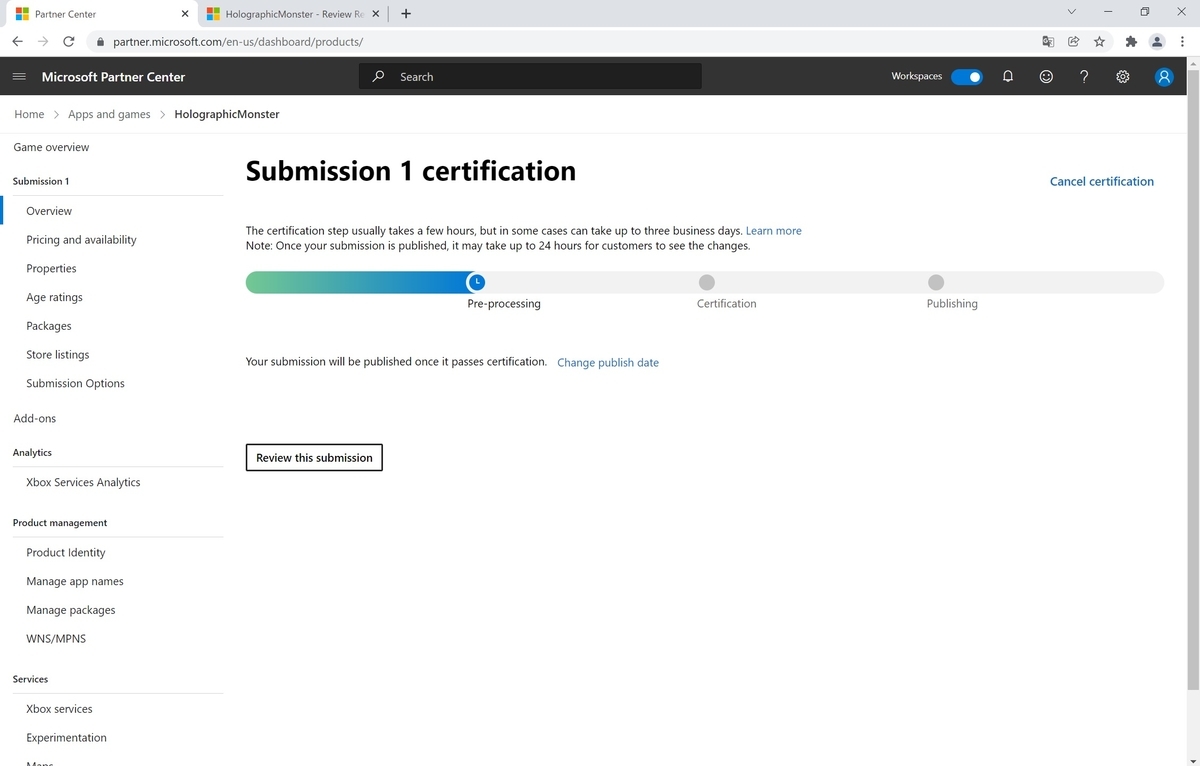Image resolution: width=1200 pixels, height=766 pixels.
Task: Open Submission Options
Action: click(75, 384)
